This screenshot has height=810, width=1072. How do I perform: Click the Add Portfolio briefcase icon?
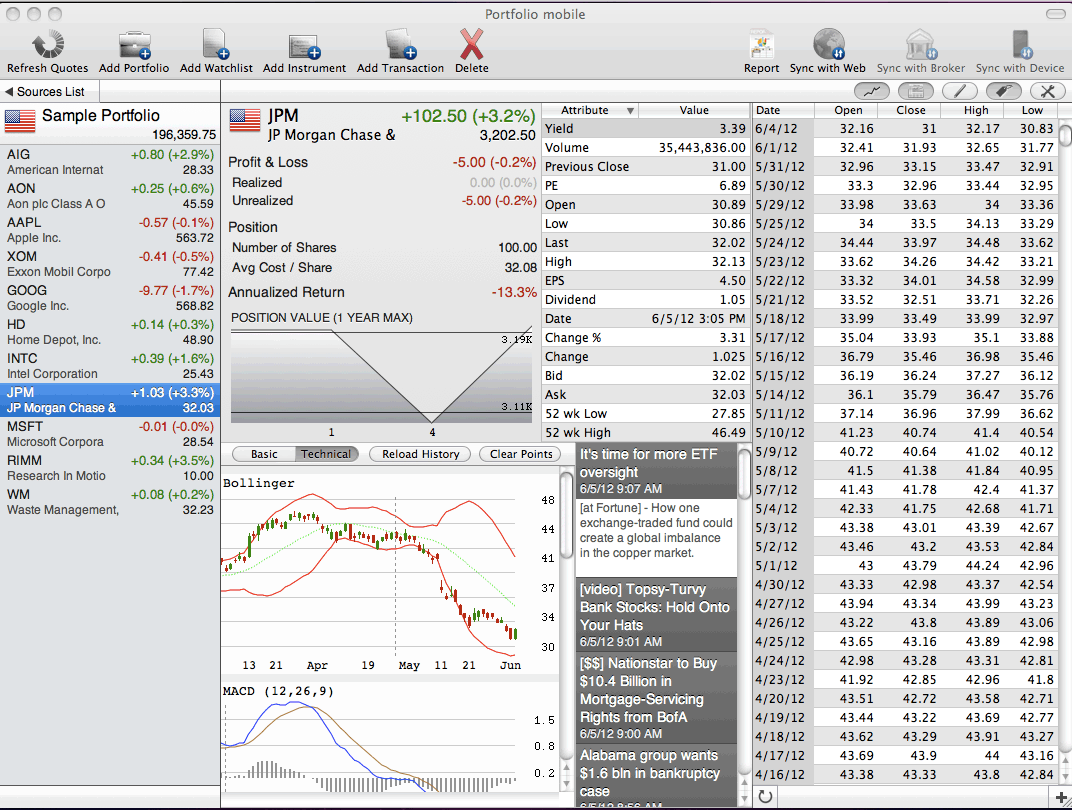(x=133, y=45)
